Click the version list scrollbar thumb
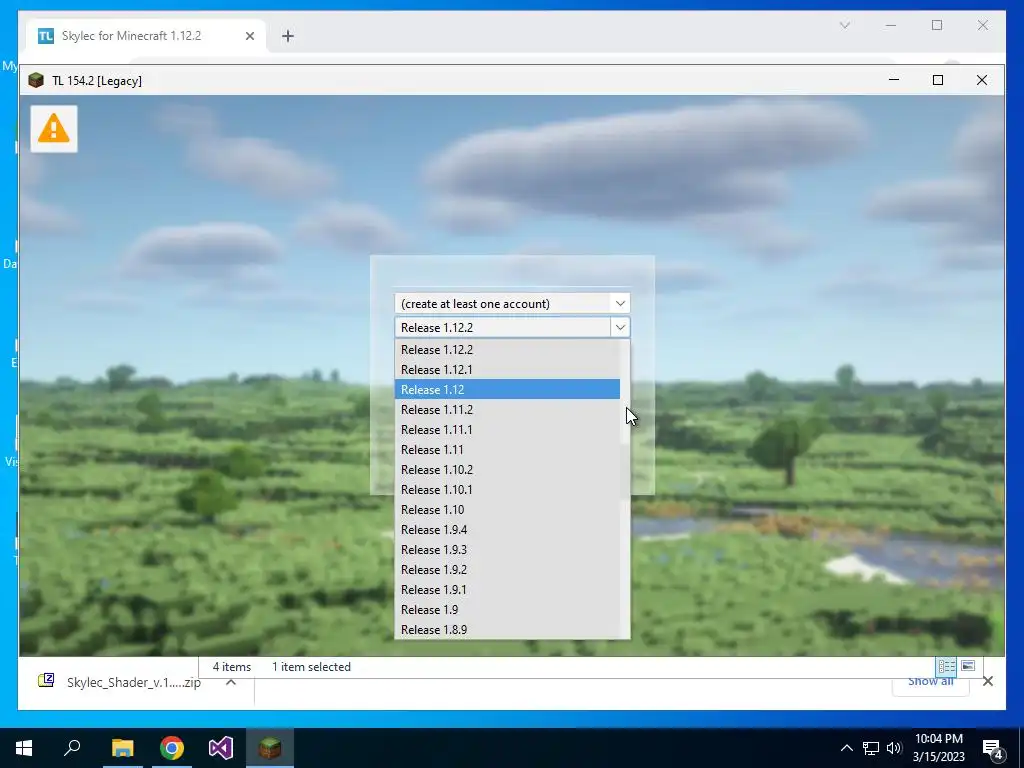The height and width of the screenshot is (768, 1024). [x=625, y=392]
